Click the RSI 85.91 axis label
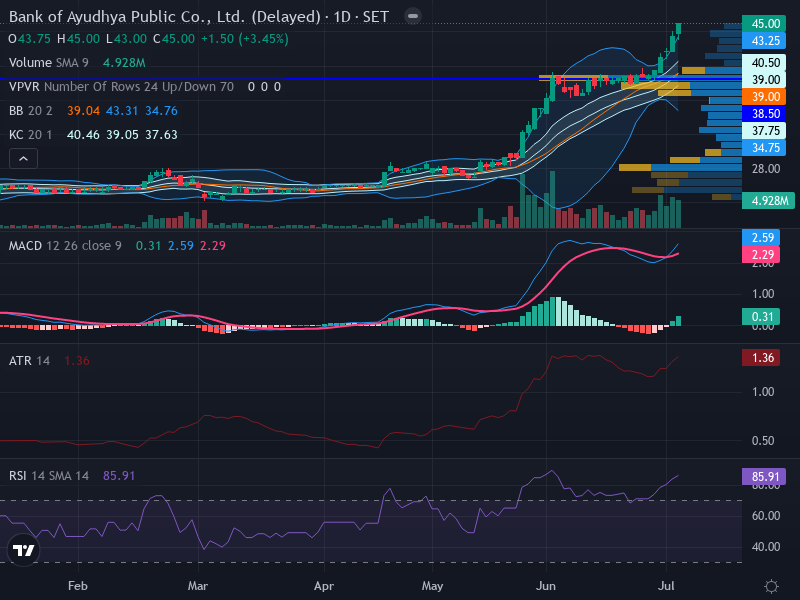This screenshot has height=600, width=800. (764, 477)
